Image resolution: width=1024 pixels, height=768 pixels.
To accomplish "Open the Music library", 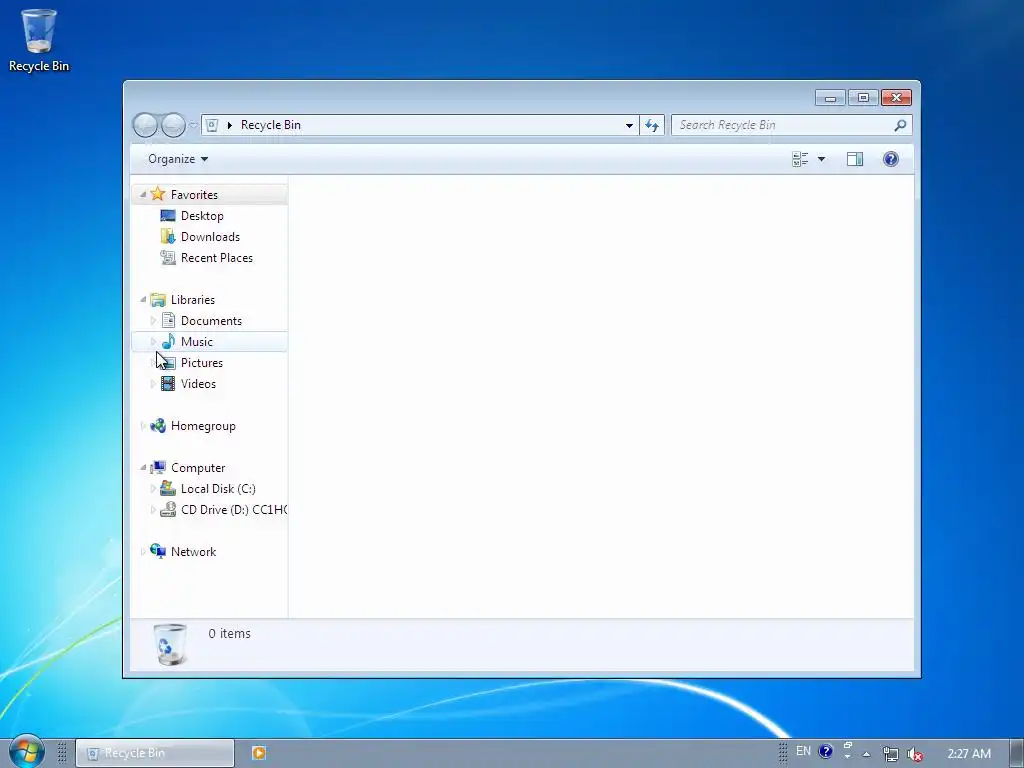I will coord(197,342).
